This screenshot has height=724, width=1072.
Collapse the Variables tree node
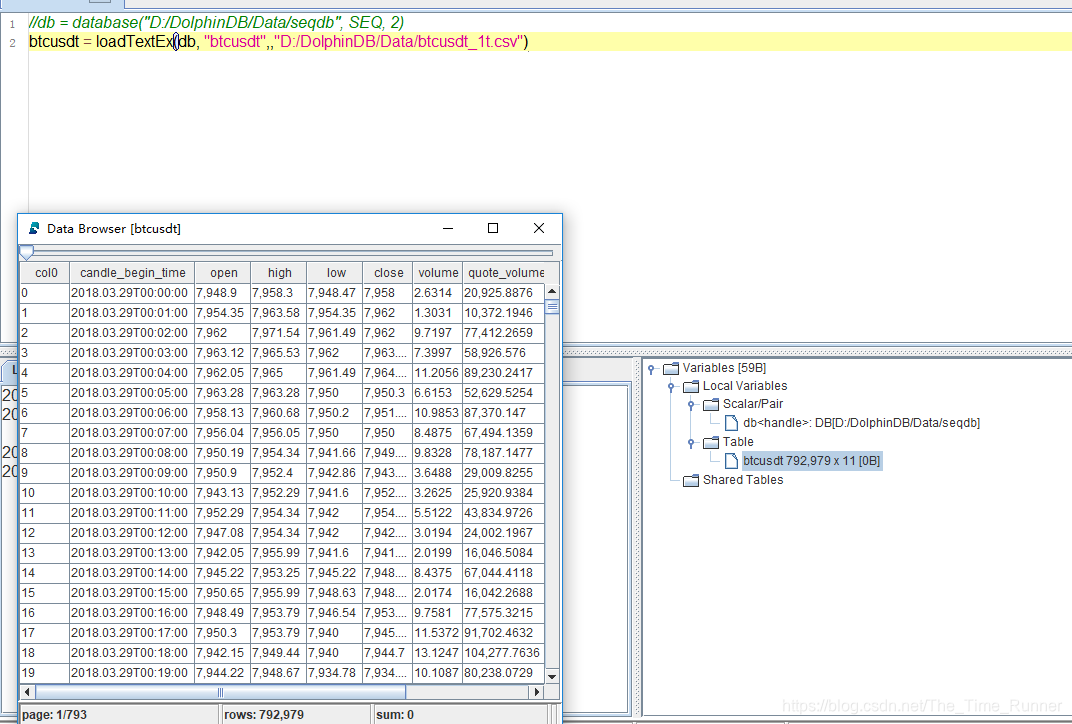(652, 369)
